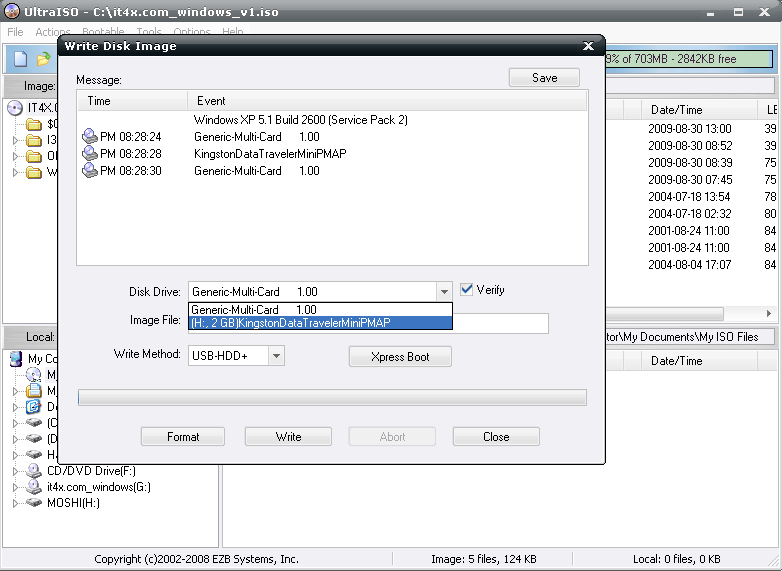Image resolution: width=782 pixels, height=571 pixels.
Task: Click the event icon at PM 08:28:28
Action: (90, 154)
